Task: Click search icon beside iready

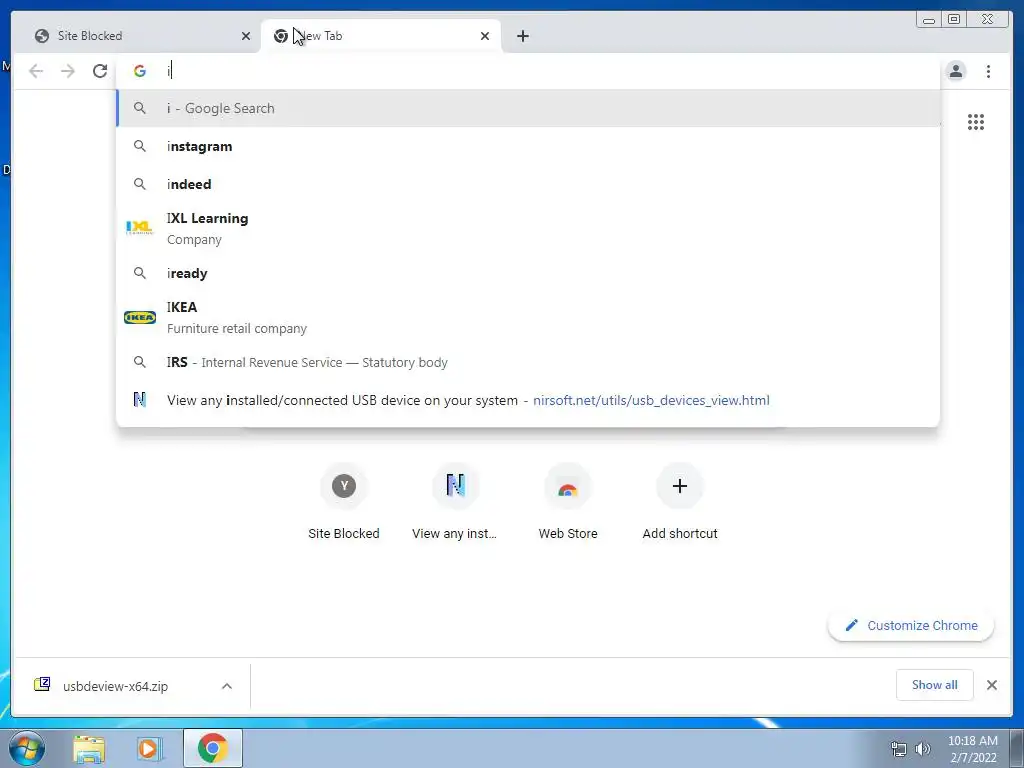Action: pos(140,272)
